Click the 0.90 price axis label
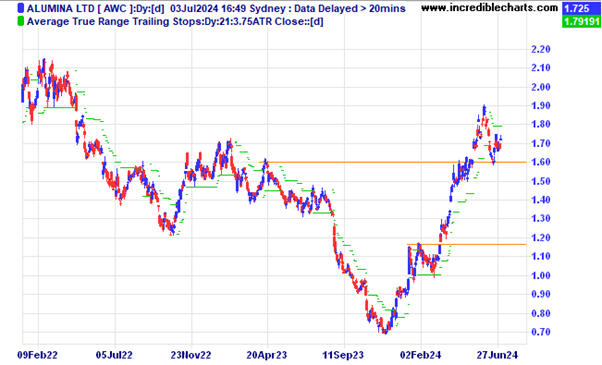 coord(541,294)
